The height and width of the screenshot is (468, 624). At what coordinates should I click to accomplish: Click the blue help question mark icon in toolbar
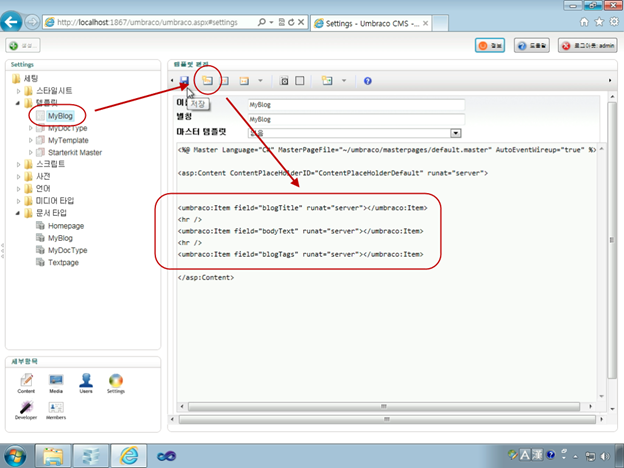click(x=368, y=81)
